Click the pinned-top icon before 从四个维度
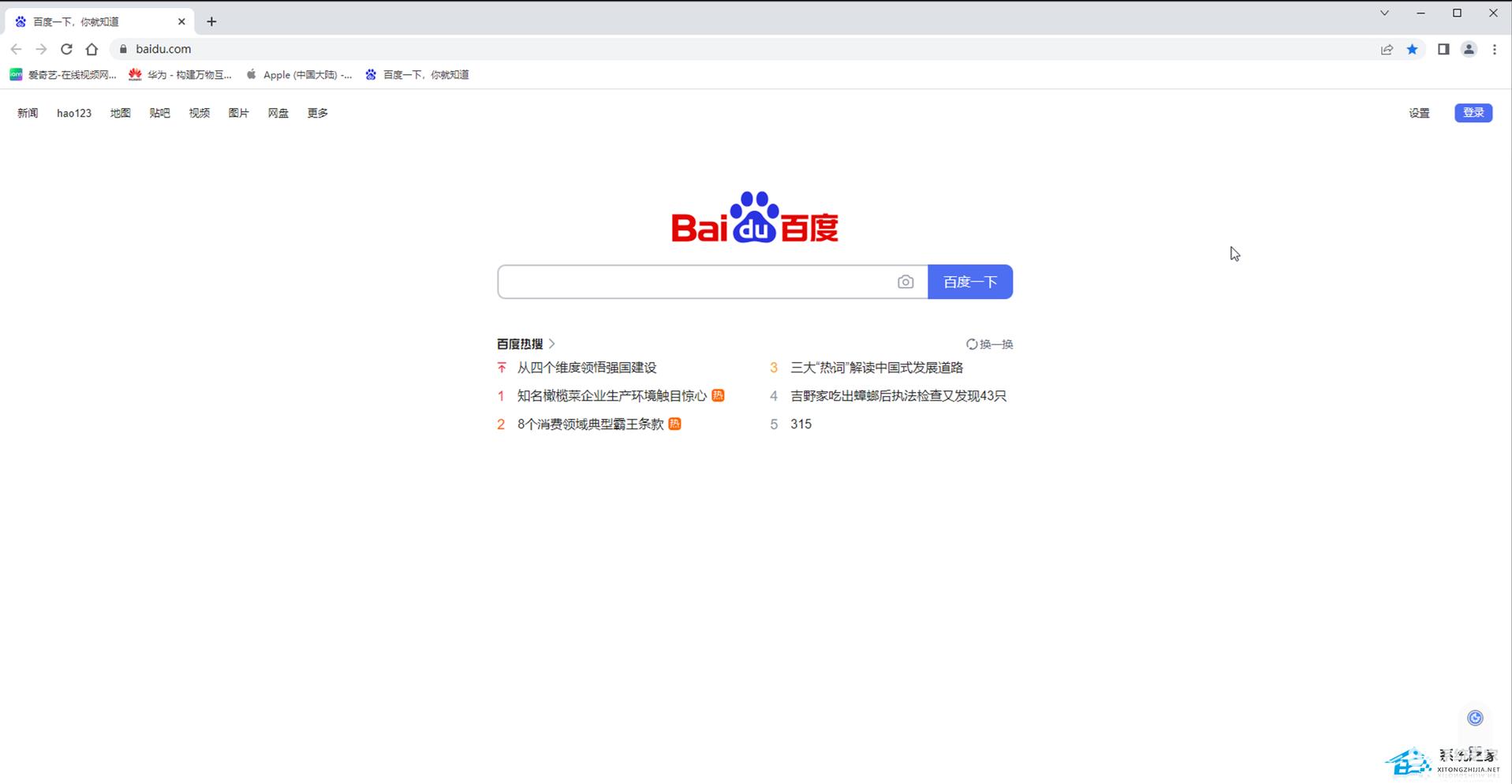The image size is (1512, 784). point(502,368)
